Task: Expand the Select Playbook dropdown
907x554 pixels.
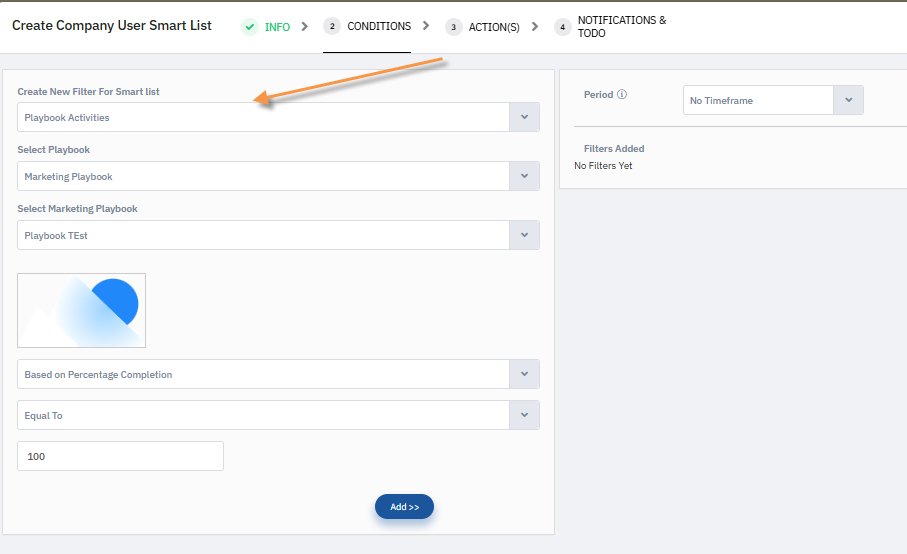Action: (x=278, y=176)
